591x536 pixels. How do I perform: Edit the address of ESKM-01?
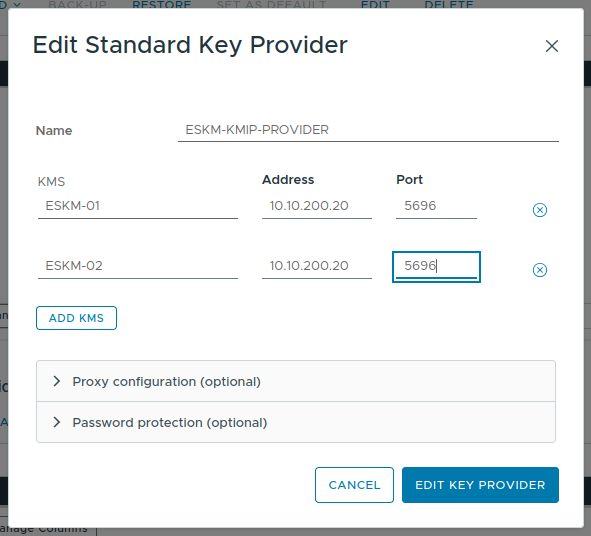pos(317,206)
